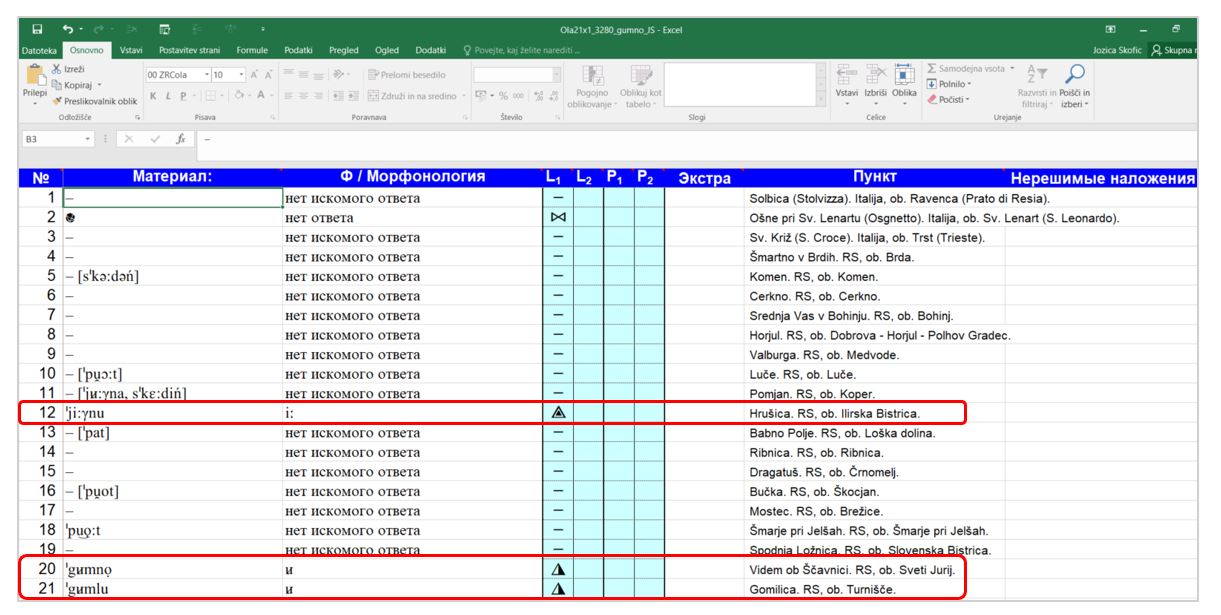
Task: Click the Undo arrow icon
Action: pos(69,30)
